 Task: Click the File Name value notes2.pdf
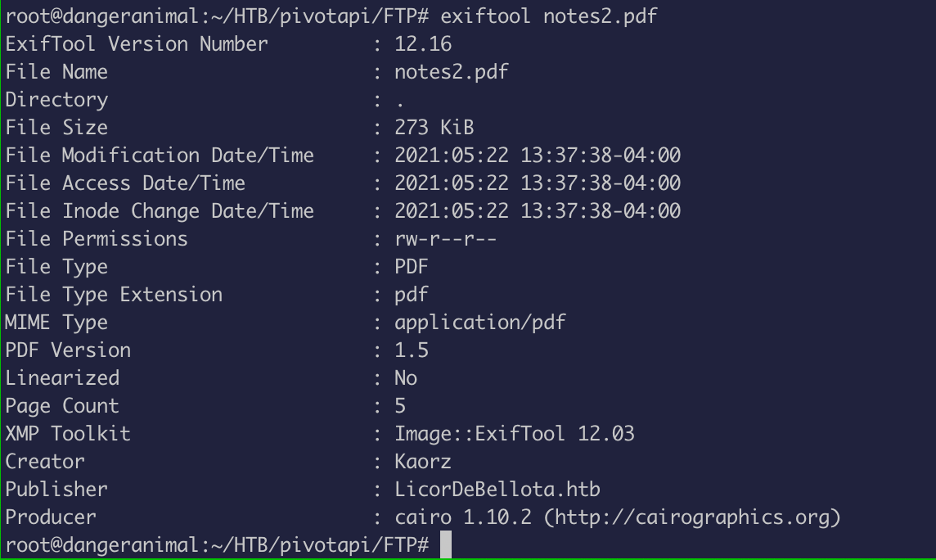[x=451, y=72]
